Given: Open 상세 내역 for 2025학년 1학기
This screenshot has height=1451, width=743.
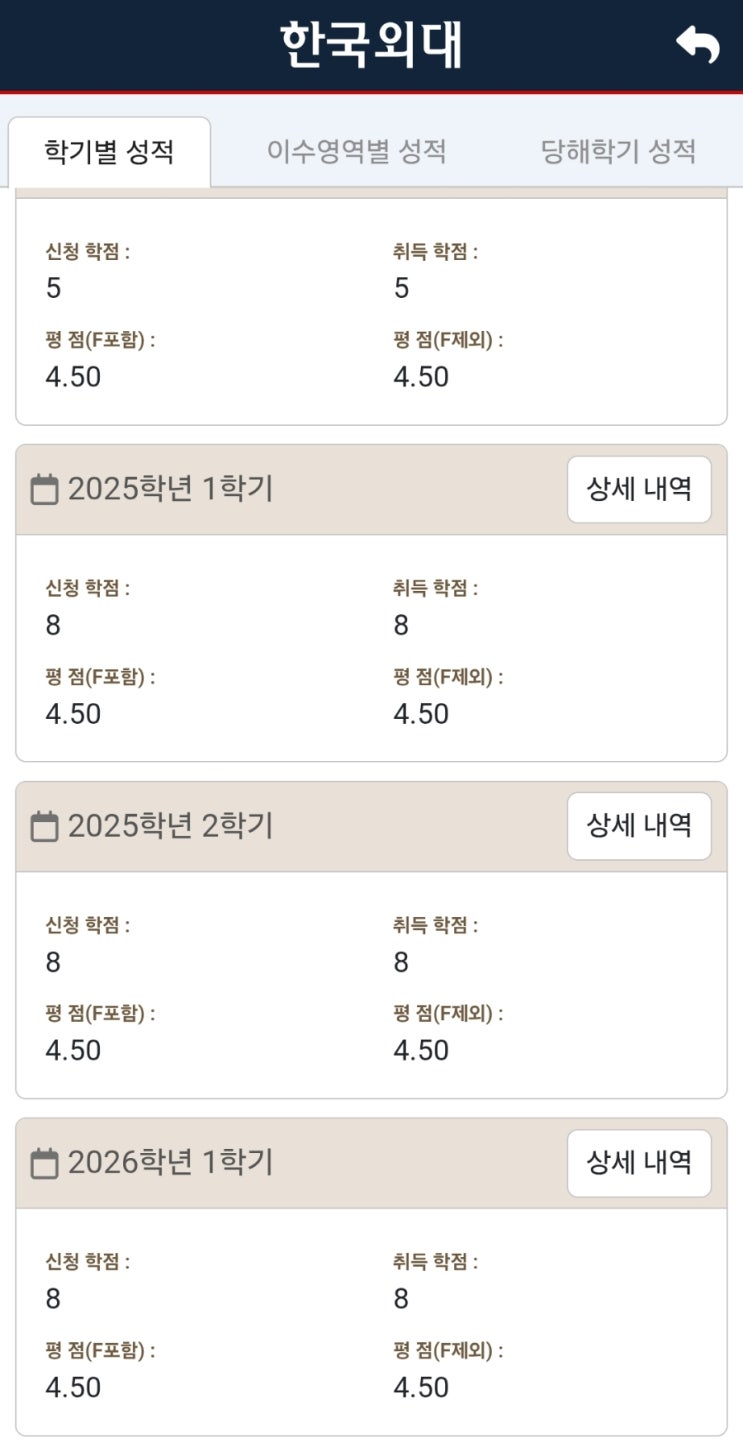Looking at the screenshot, I should [x=639, y=490].
